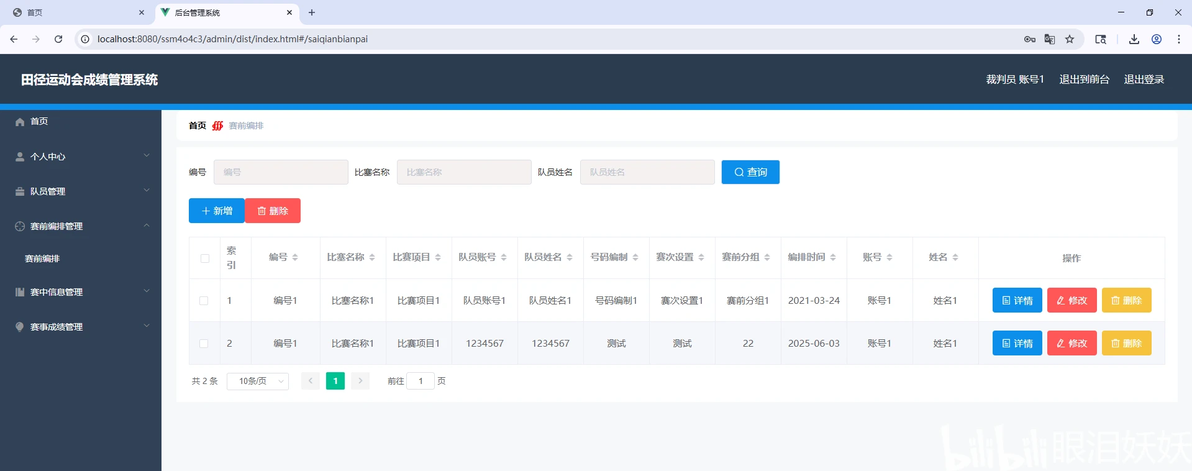Click the translate page icon in address bar
The image size is (1192, 471).
coord(1049,39)
